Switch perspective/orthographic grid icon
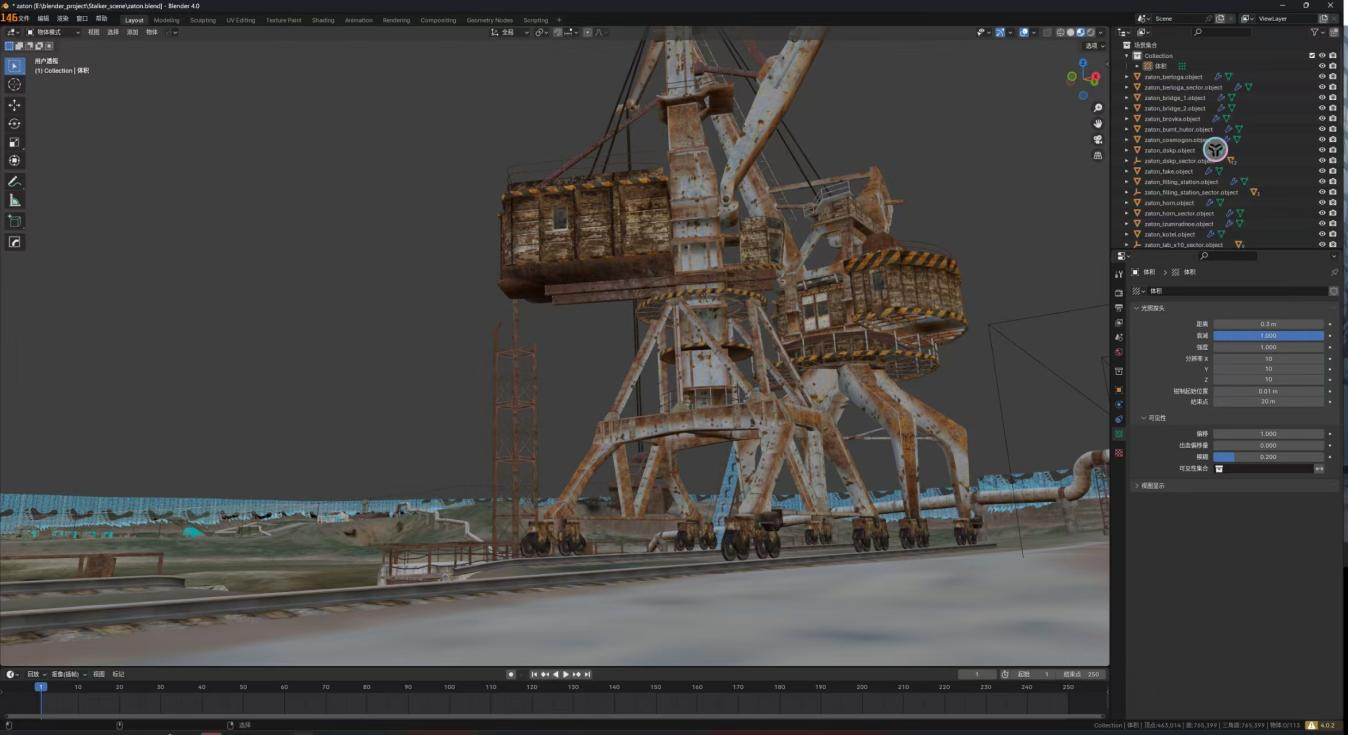 (x=1098, y=156)
